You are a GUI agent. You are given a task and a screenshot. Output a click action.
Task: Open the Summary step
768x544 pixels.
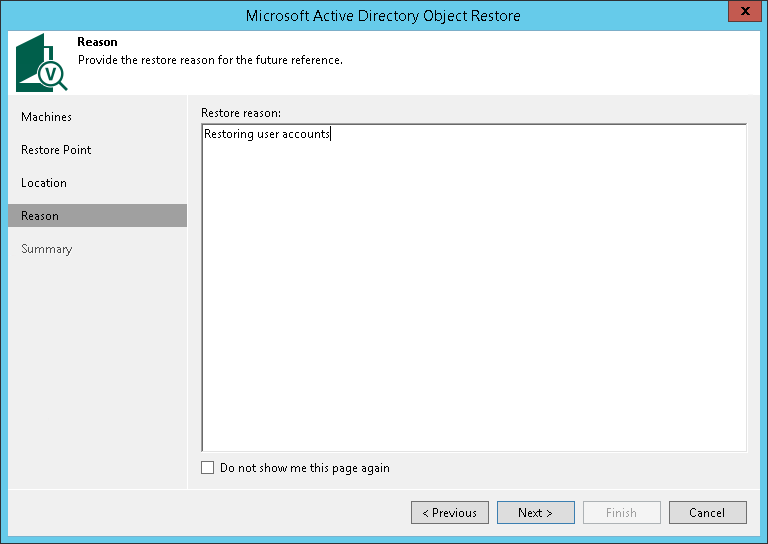[47, 249]
